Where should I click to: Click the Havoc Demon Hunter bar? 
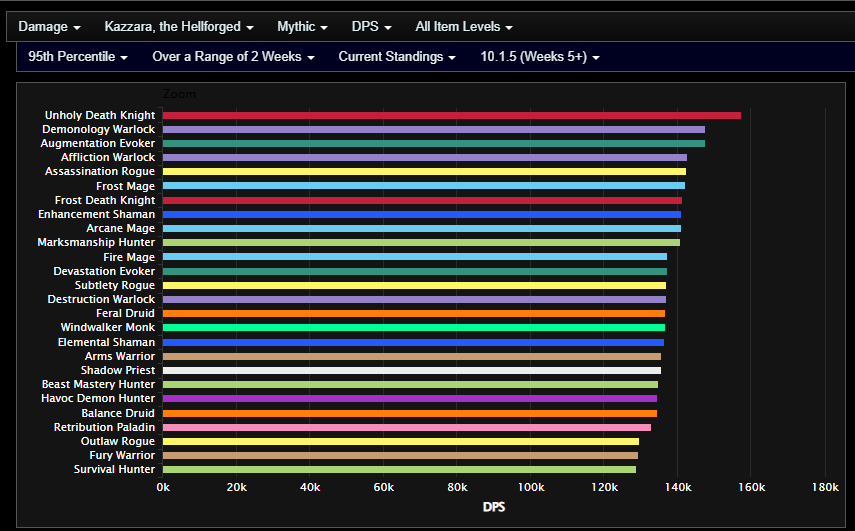pyautogui.click(x=410, y=399)
